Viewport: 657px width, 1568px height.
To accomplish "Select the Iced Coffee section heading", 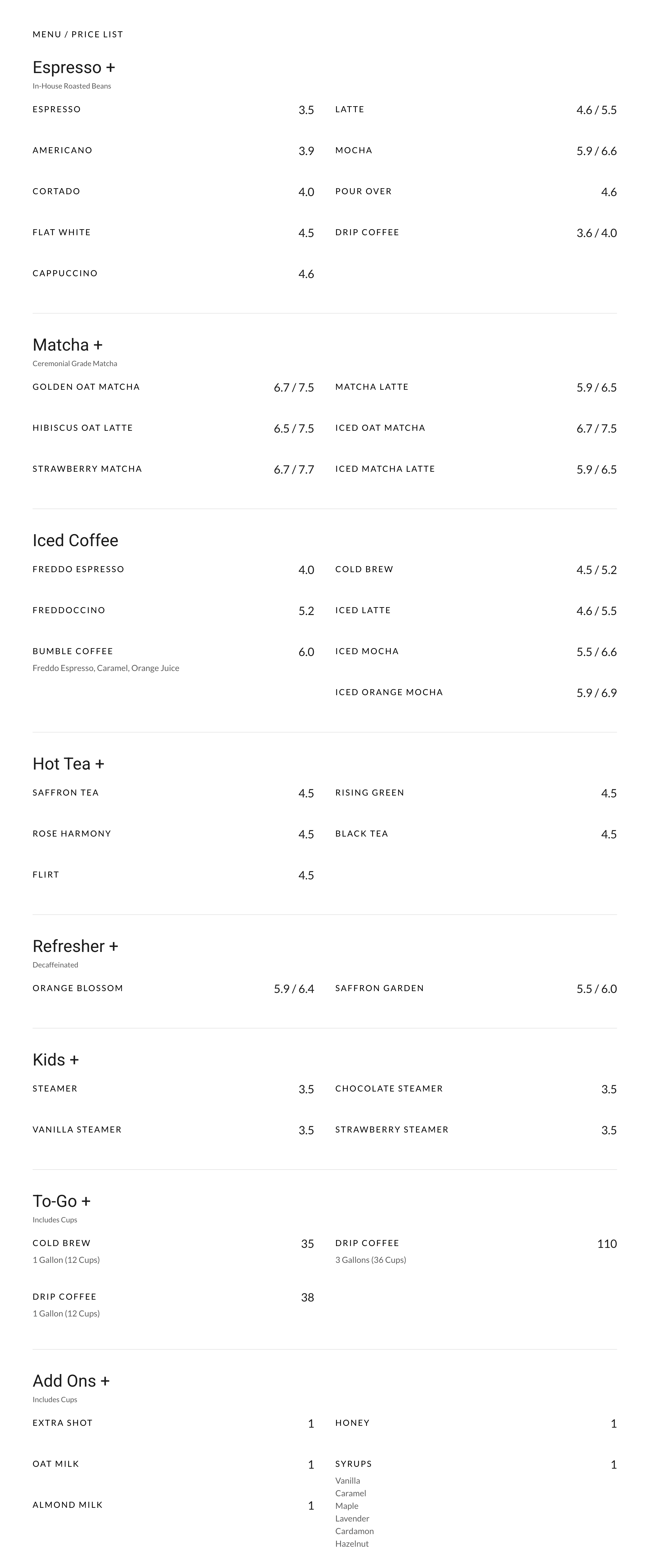I will [x=75, y=541].
